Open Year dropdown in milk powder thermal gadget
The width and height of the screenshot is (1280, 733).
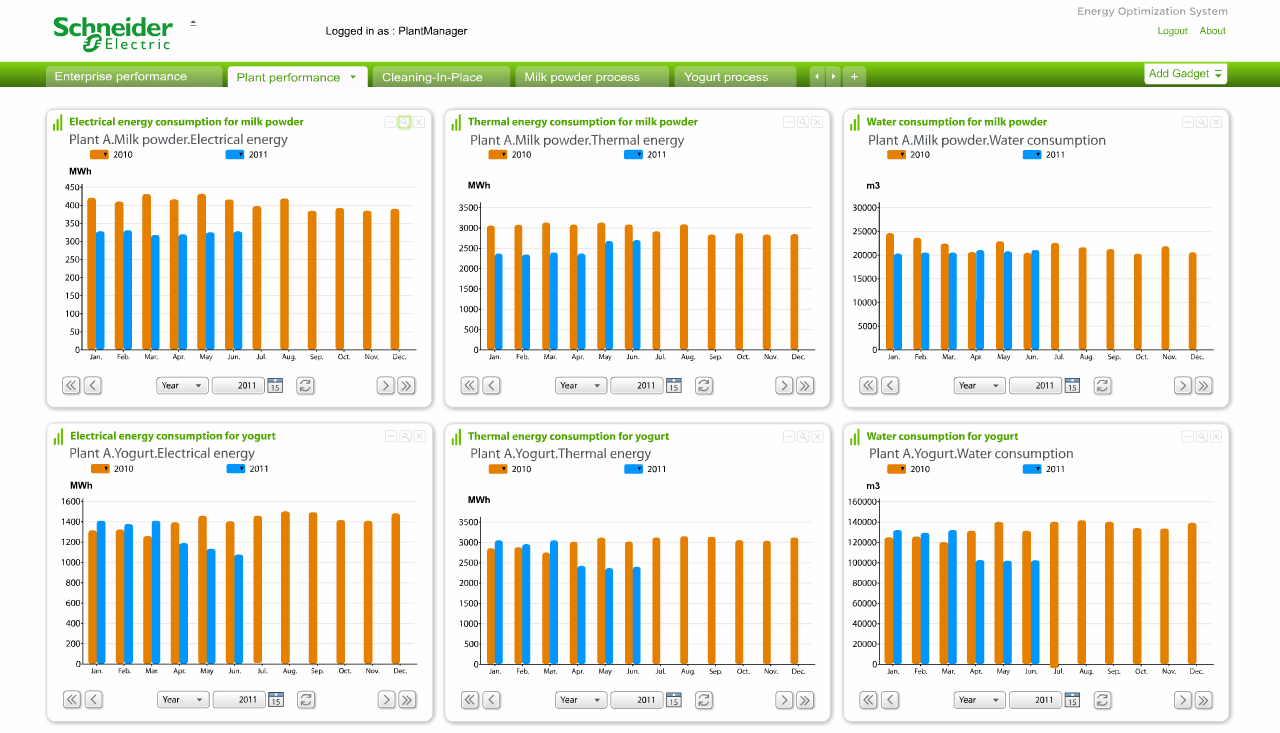click(x=581, y=385)
